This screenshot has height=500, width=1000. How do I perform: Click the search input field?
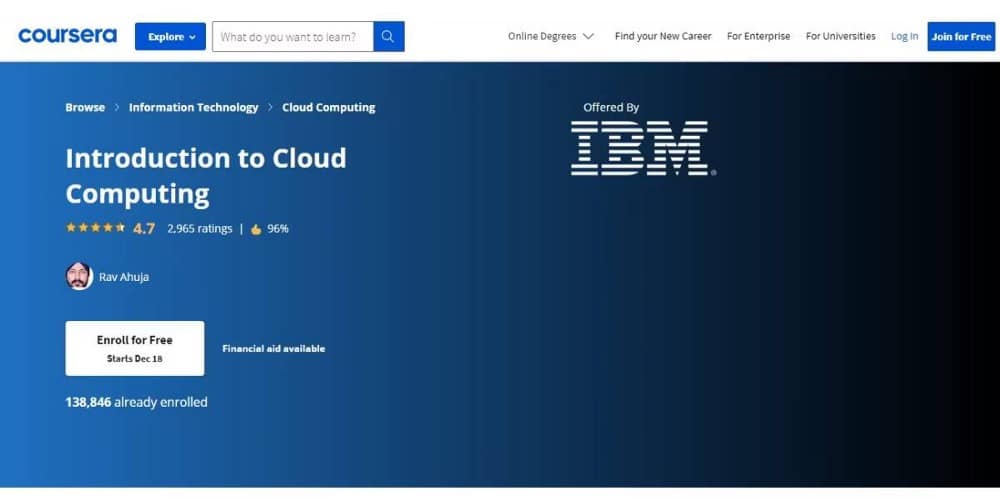(293, 36)
